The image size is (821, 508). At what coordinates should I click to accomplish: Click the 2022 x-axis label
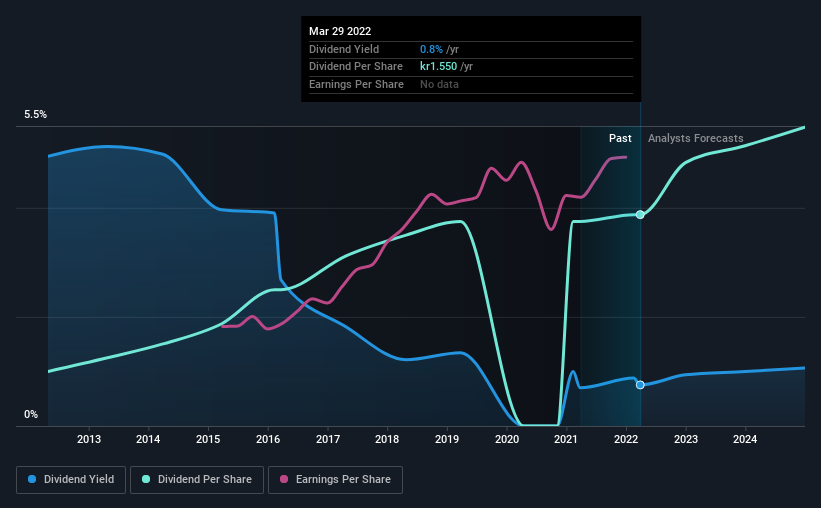(x=626, y=439)
